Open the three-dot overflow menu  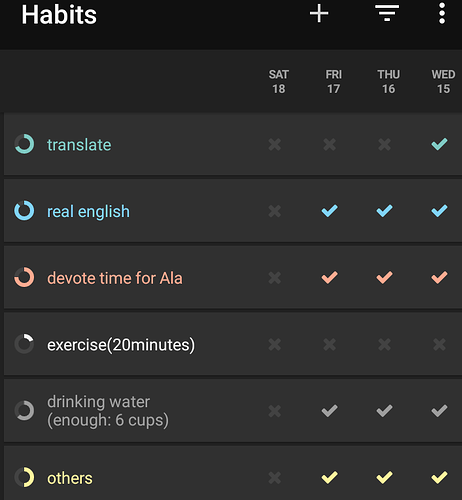pyautogui.click(x=442, y=13)
